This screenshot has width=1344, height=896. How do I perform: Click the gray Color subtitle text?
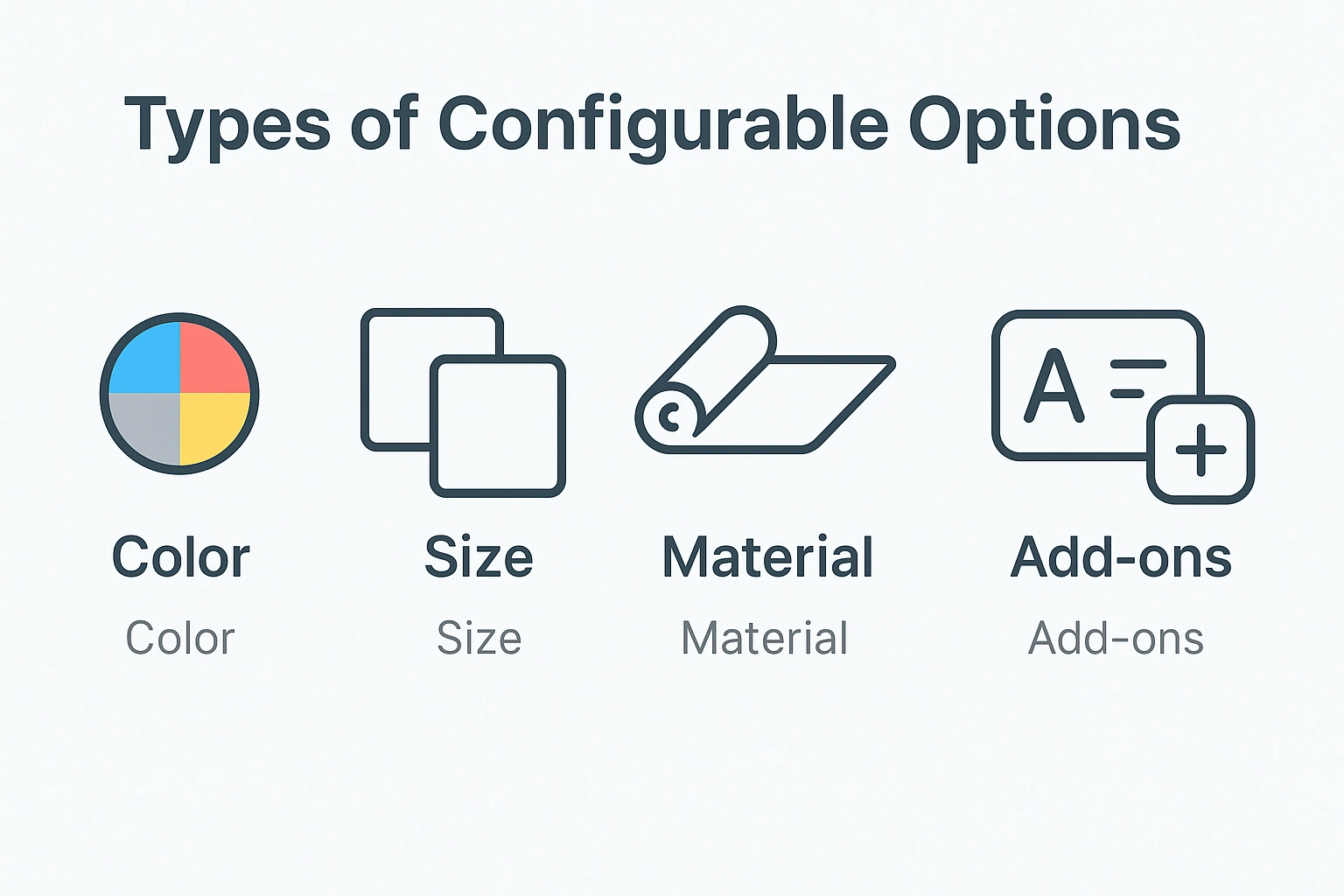click(180, 638)
